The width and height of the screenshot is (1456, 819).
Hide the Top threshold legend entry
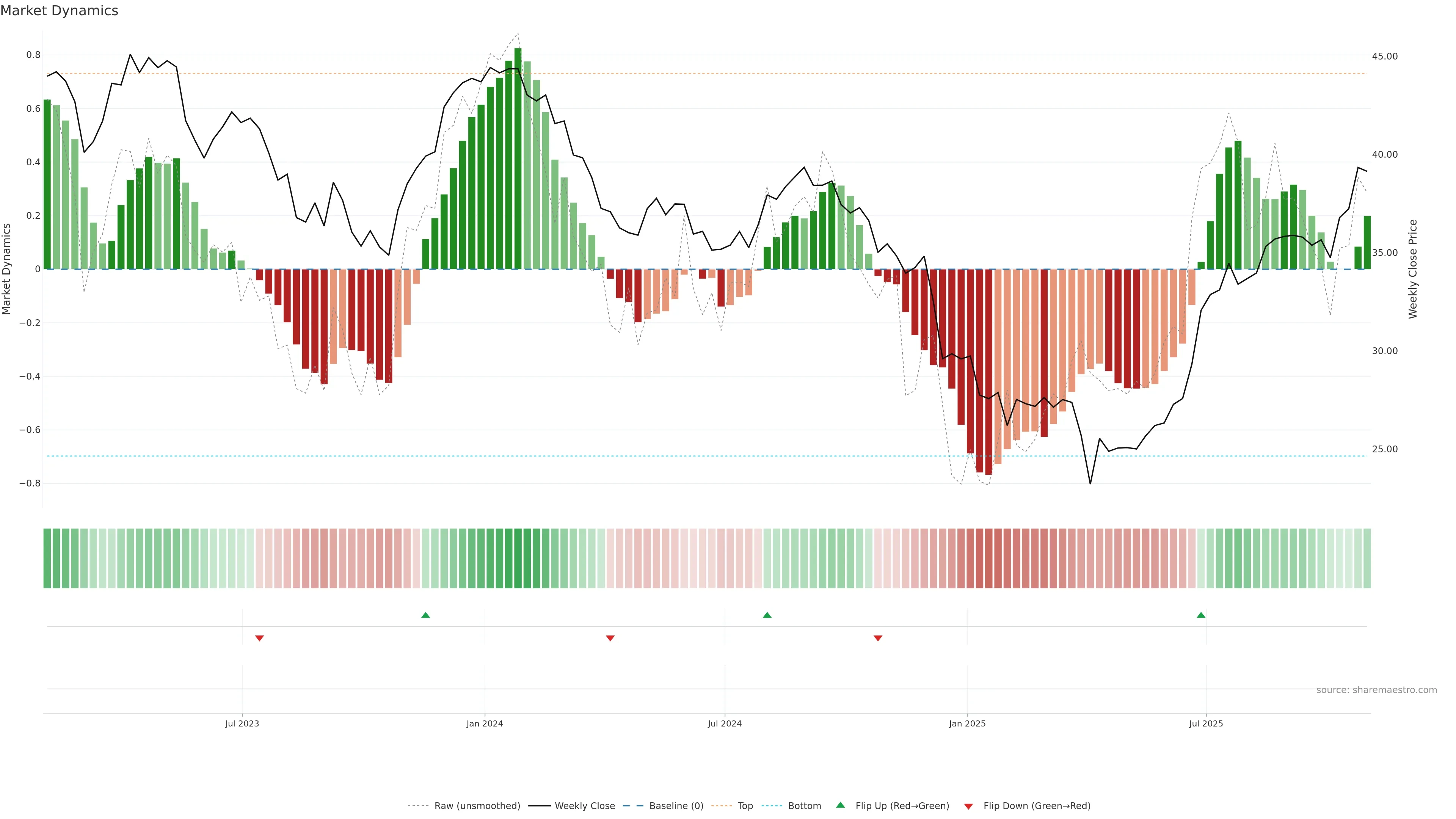[745, 806]
